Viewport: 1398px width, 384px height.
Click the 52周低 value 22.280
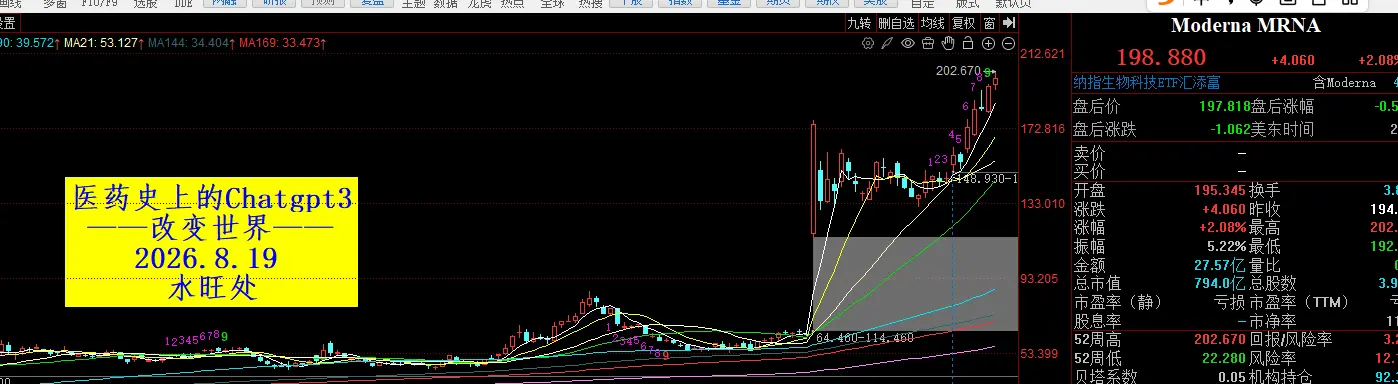[x=1224, y=358]
